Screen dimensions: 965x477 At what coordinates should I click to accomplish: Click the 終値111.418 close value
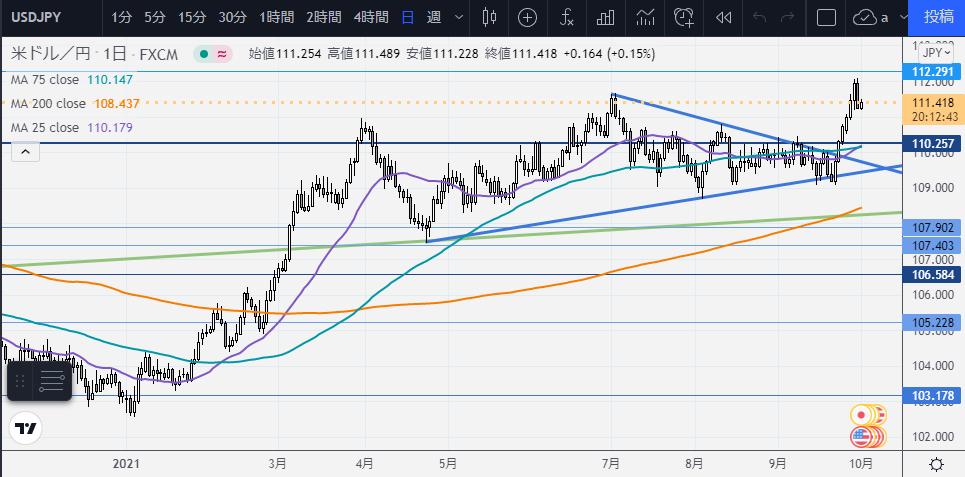tap(521, 54)
